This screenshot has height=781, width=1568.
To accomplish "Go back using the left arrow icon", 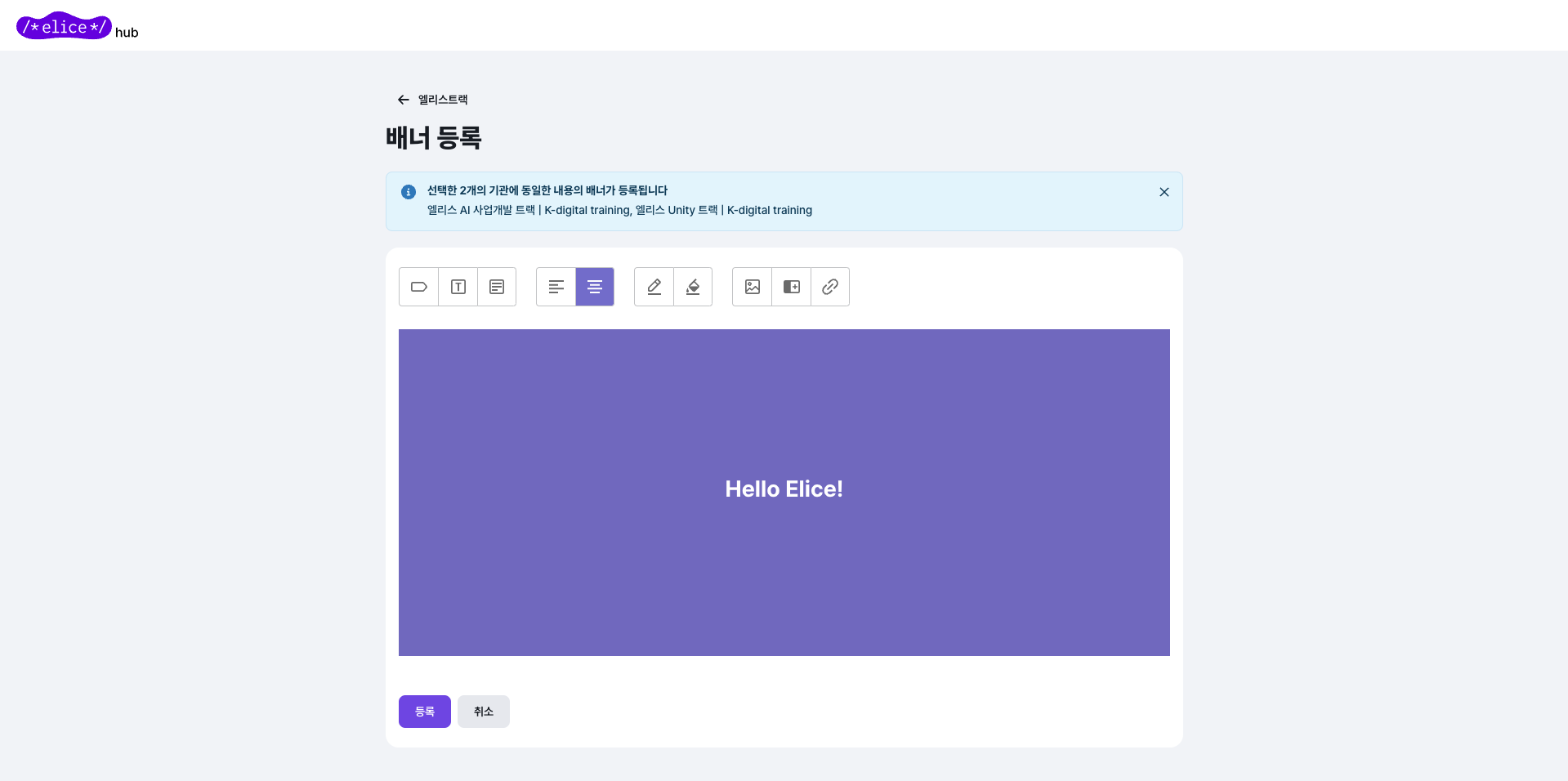I will pyautogui.click(x=404, y=100).
